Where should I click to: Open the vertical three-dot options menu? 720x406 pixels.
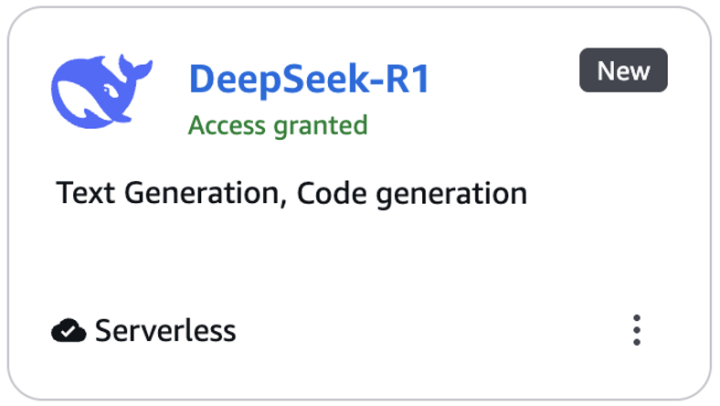coord(637,329)
